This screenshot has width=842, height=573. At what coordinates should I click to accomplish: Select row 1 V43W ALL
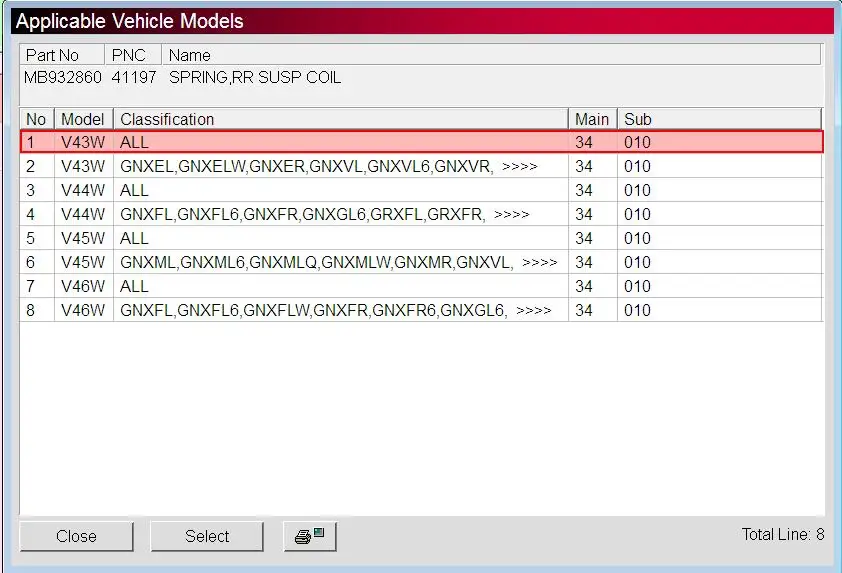[x=422, y=142]
